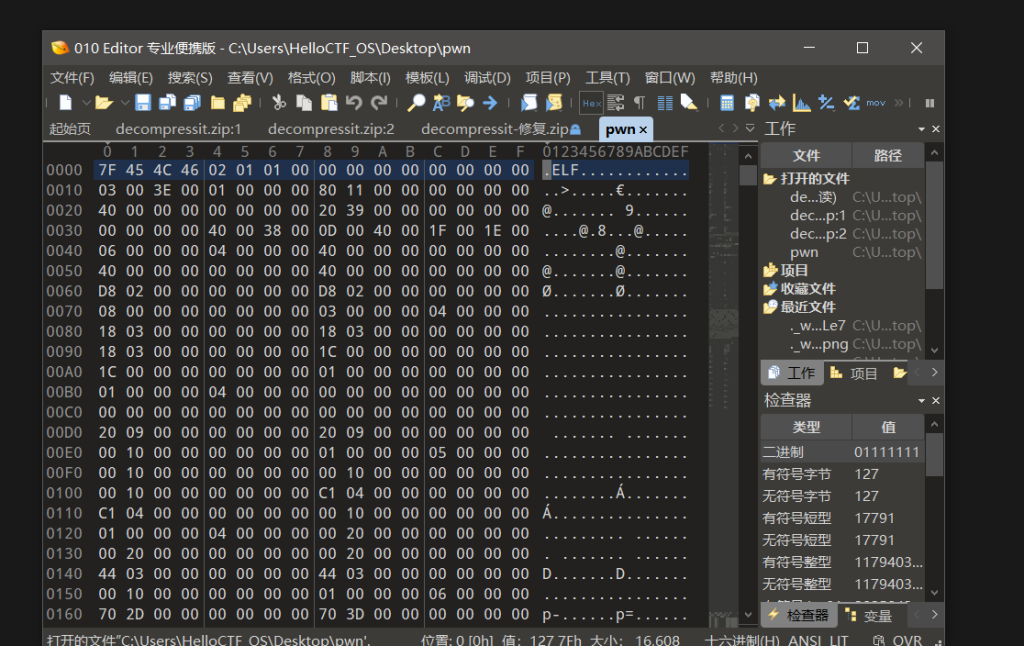Click the Find in Files folder-magnifier icon
Screen dimensions: 1024x646
pos(465,103)
